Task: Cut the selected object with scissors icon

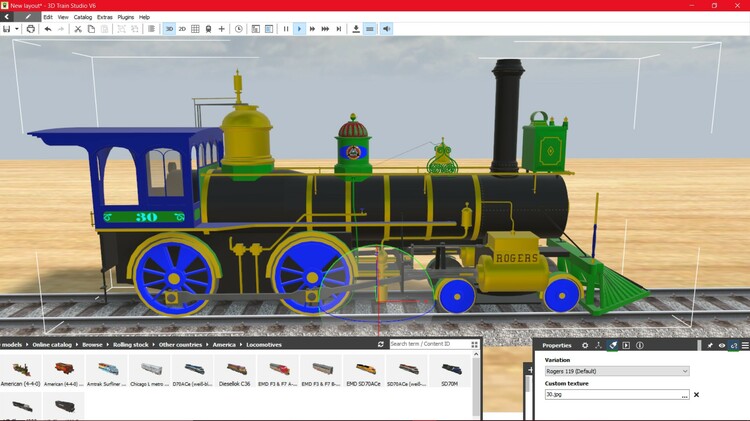Action: click(78, 29)
